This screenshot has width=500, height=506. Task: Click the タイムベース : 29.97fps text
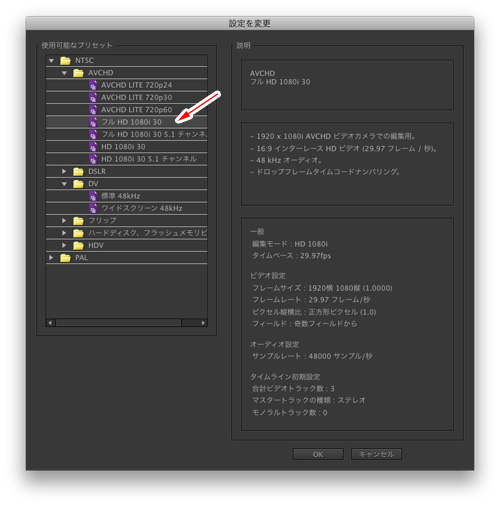291,256
